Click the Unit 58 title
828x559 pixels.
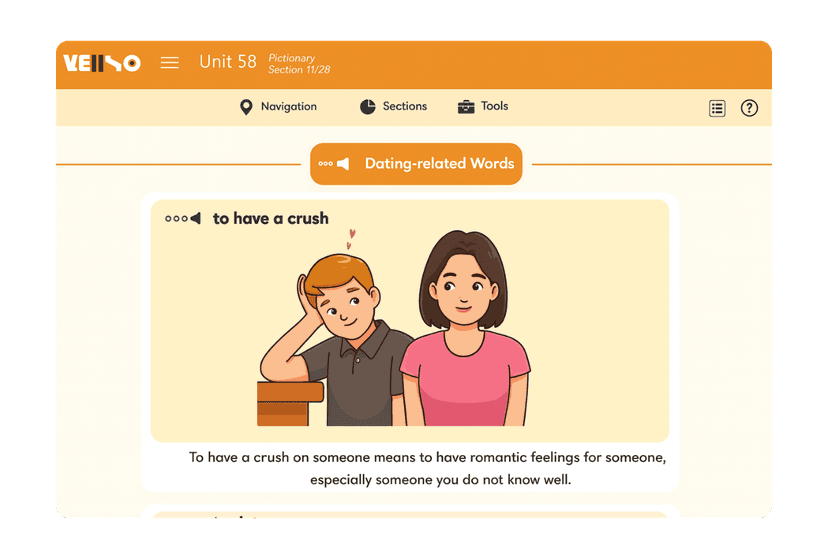tap(228, 62)
